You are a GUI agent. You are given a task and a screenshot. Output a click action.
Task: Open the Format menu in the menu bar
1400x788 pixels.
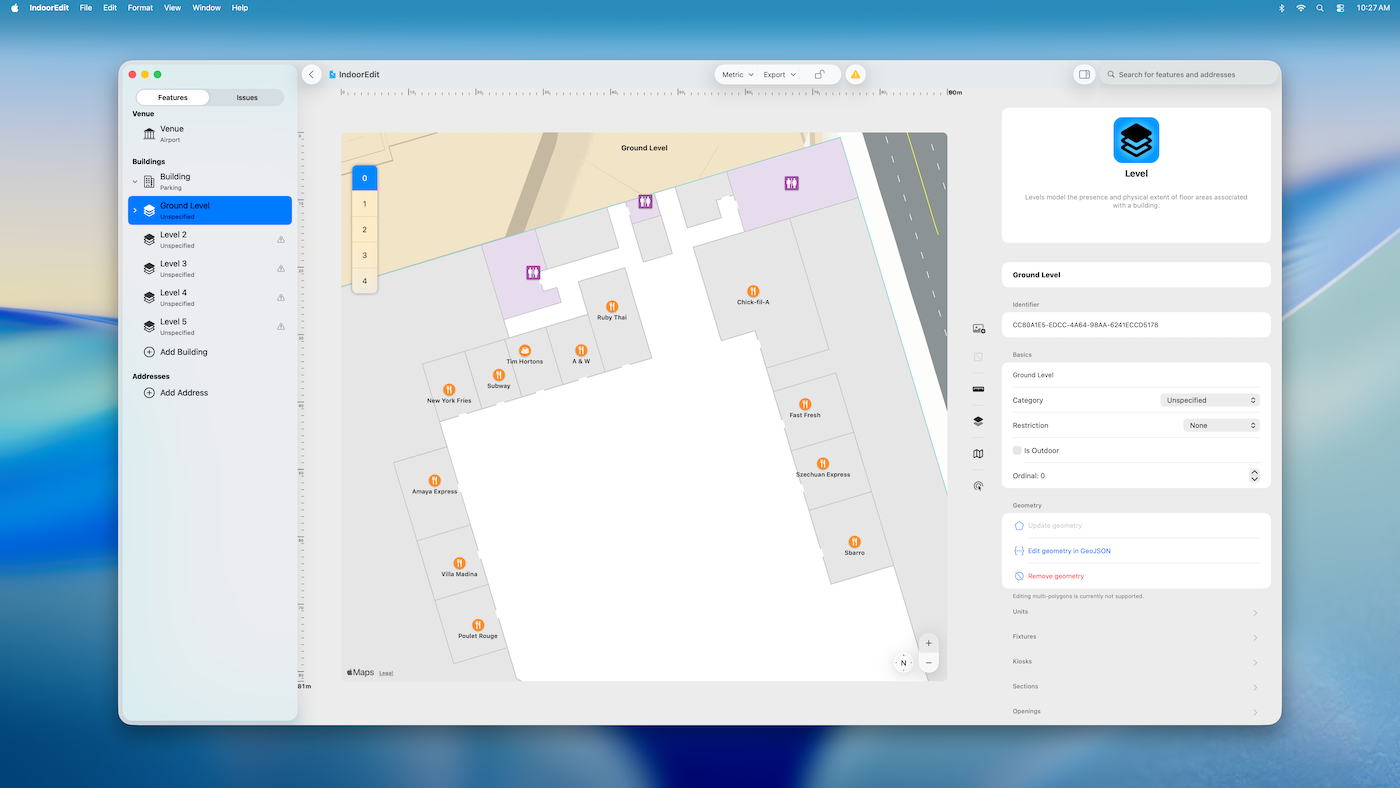tap(140, 8)
